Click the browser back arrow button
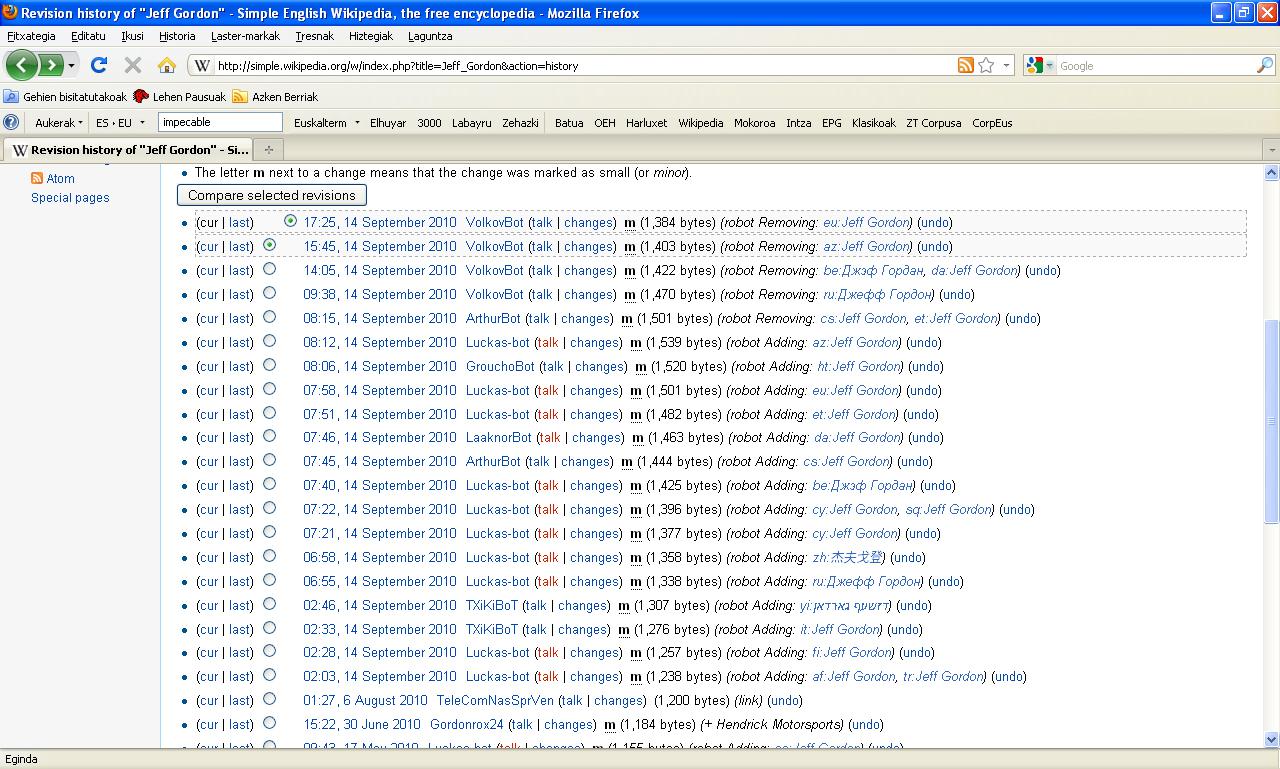1280x769 pixels. point(22,66)
